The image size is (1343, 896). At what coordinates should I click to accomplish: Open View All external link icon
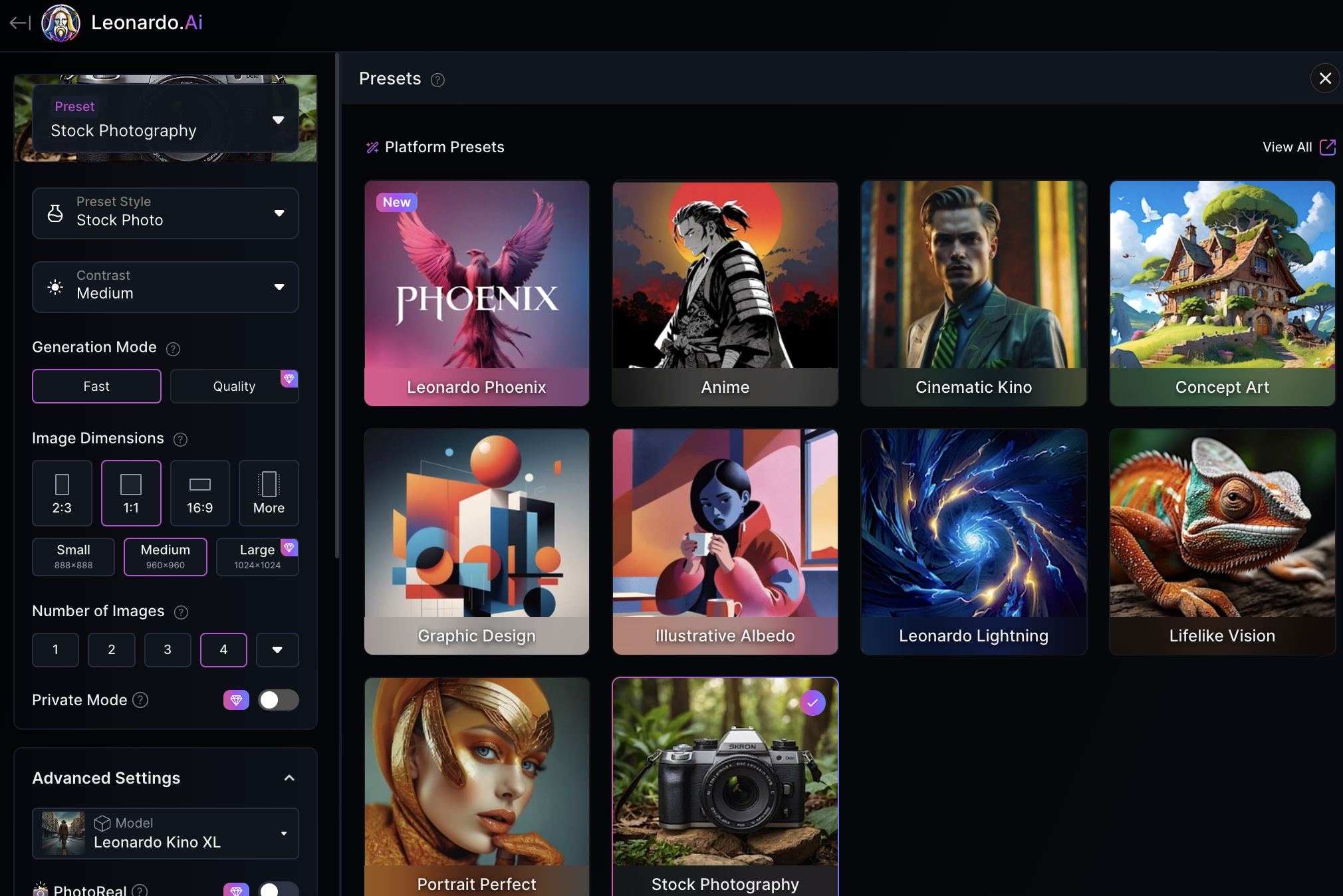[x=1327, y=147]
